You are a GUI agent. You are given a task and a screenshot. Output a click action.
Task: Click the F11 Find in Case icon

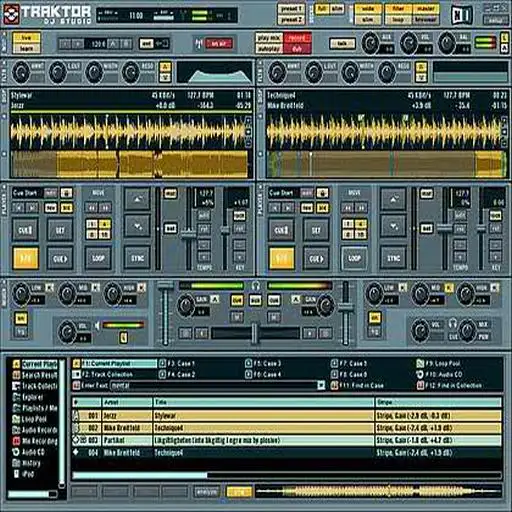[334, 386]
